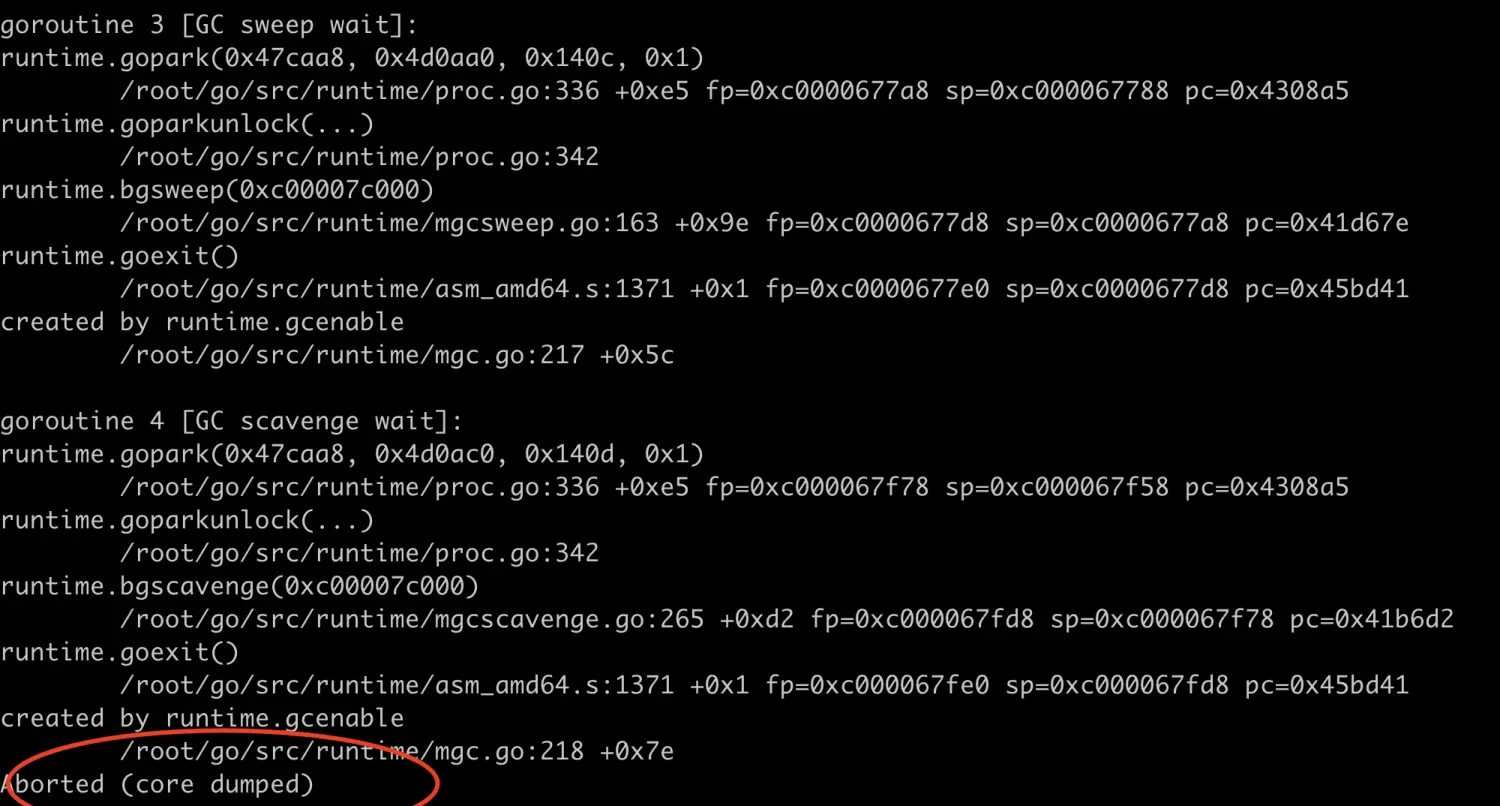Click the first runtime.goexit() line
Screen dimensions: 1500x806
pos(119,256)
